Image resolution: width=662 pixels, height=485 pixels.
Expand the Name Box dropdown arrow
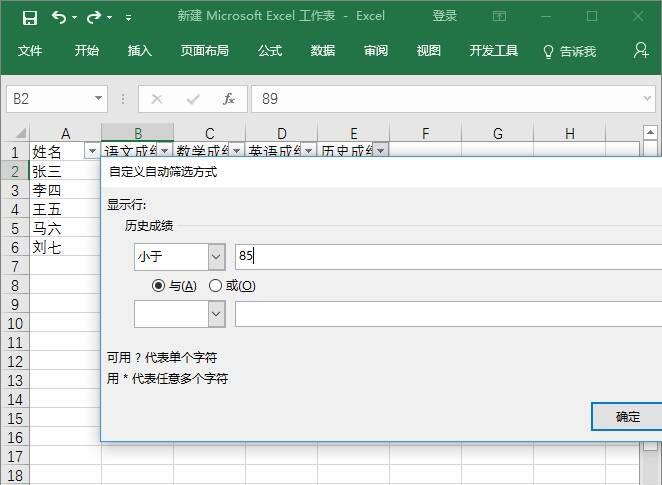coord(98,99)
